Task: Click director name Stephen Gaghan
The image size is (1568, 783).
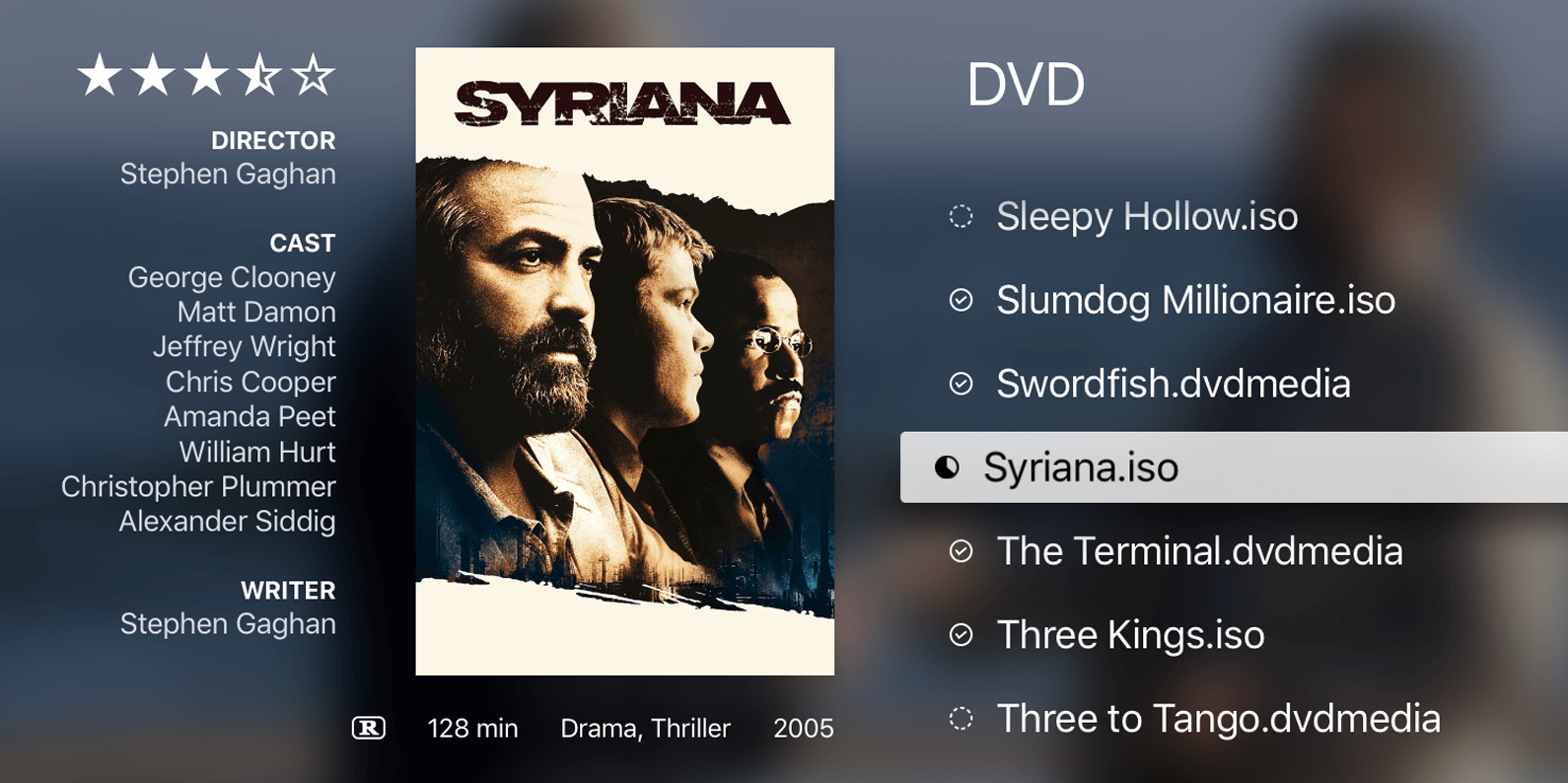Action: [x=228, y=175]
